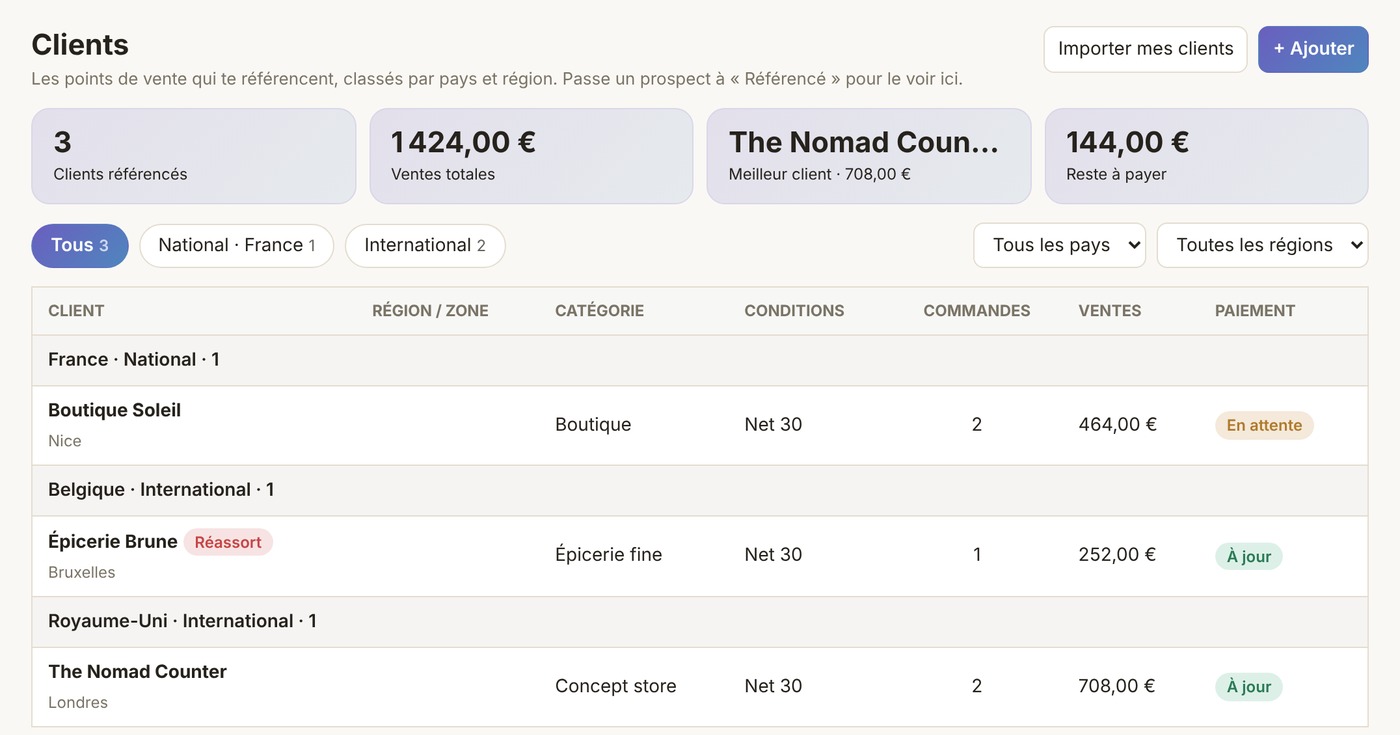
Task: Click the VENTES column header
Action: coord(1109,311)
